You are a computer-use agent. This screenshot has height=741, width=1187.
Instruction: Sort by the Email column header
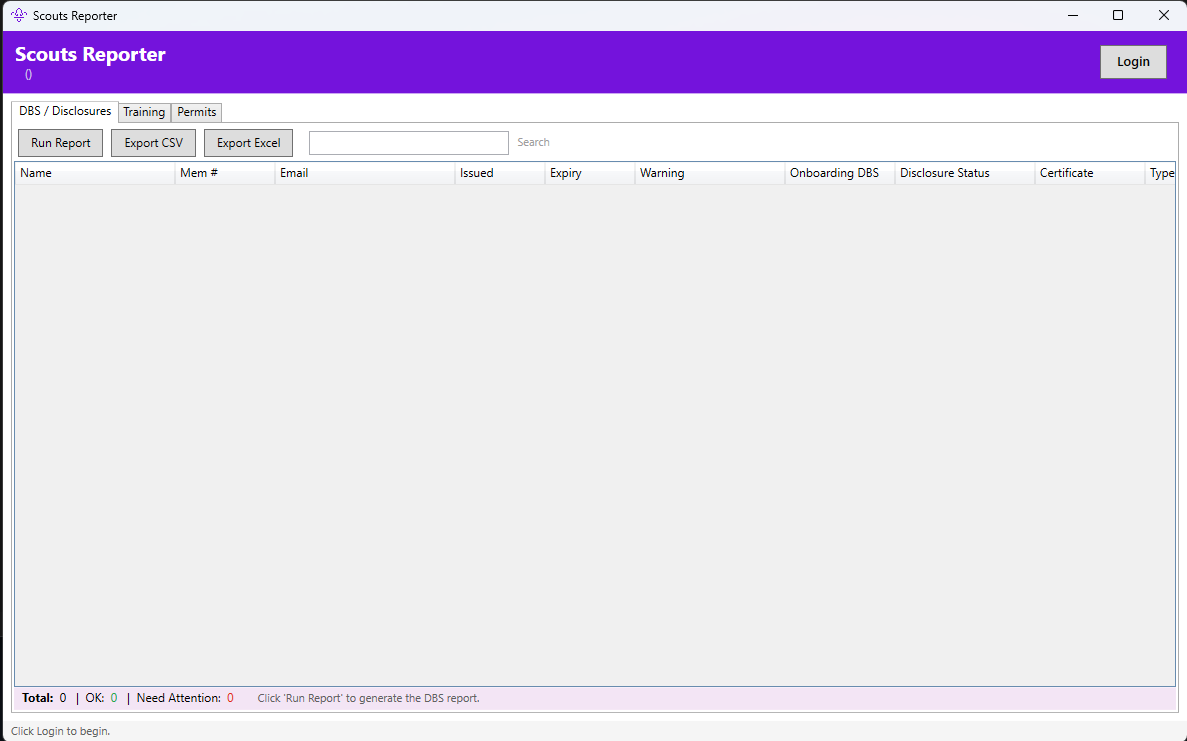(x=365, y=173)
